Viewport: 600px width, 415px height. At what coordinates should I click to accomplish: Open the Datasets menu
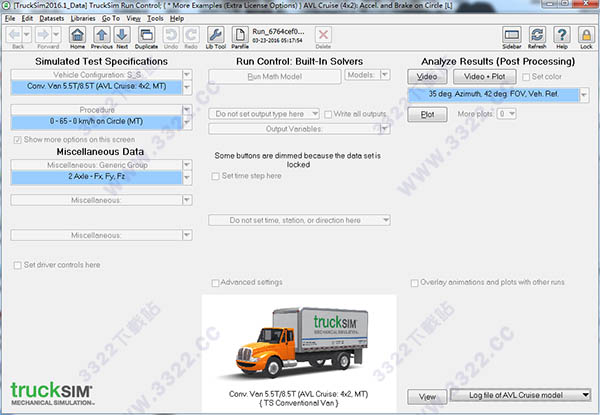coord(52,18)
